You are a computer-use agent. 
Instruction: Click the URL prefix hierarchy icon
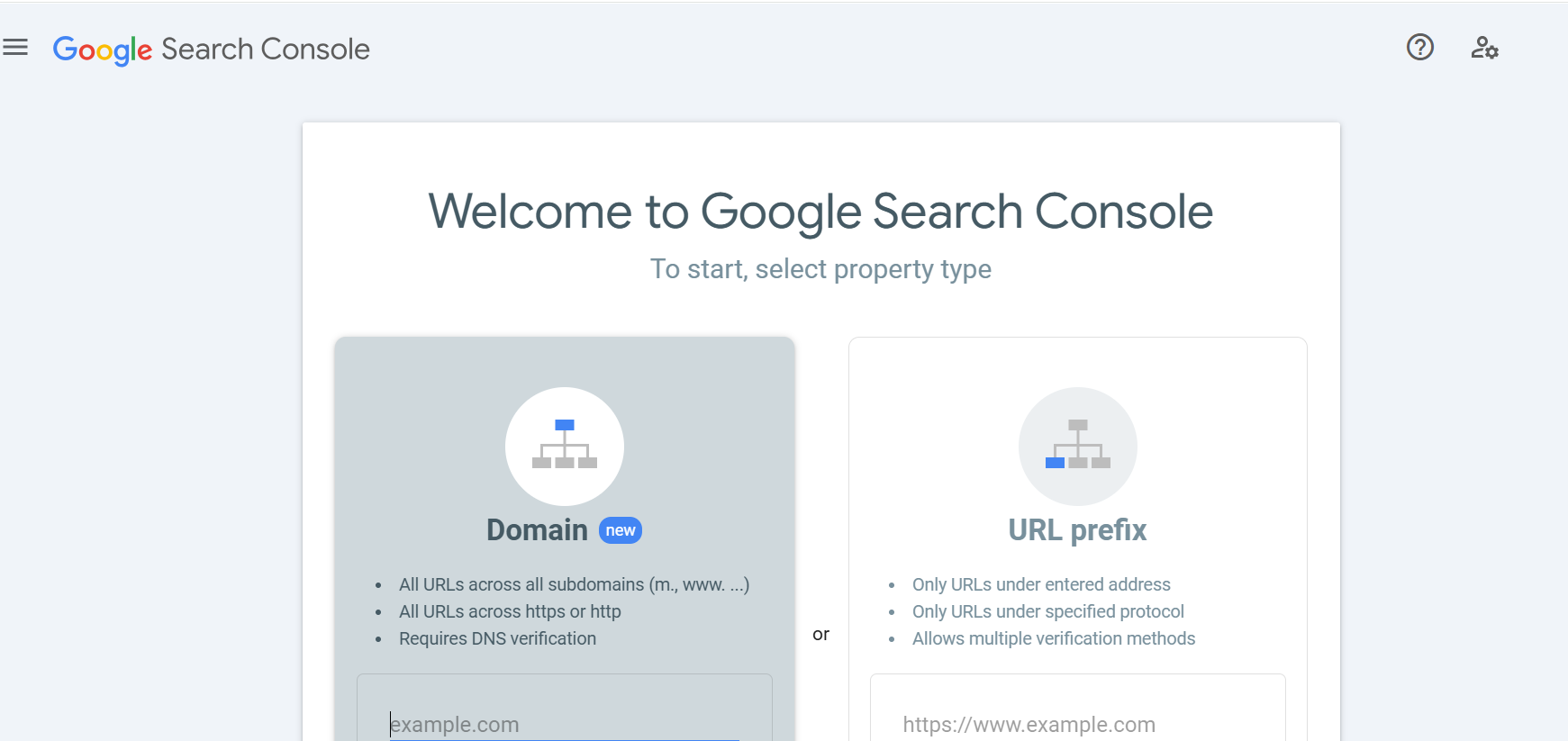1077,446
